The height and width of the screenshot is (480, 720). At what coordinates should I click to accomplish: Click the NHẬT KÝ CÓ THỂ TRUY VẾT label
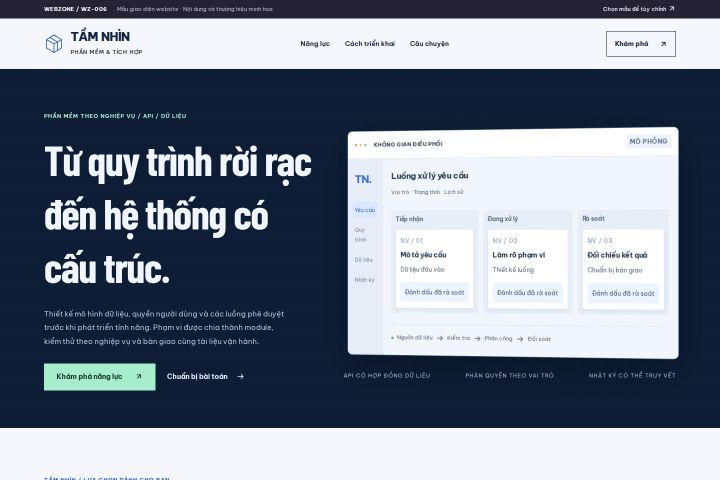point(632,375)
